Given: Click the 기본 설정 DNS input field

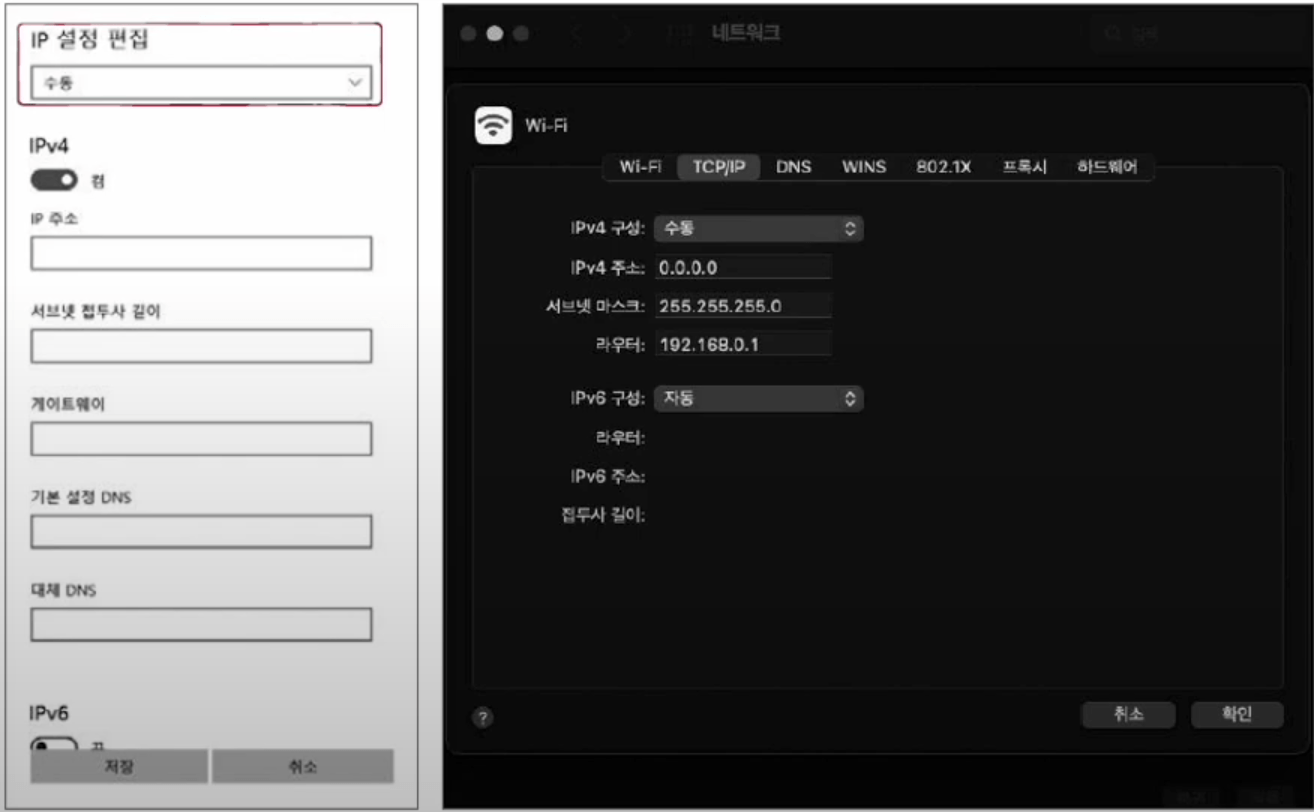Looking at the screenshot, I should [201, 532].
